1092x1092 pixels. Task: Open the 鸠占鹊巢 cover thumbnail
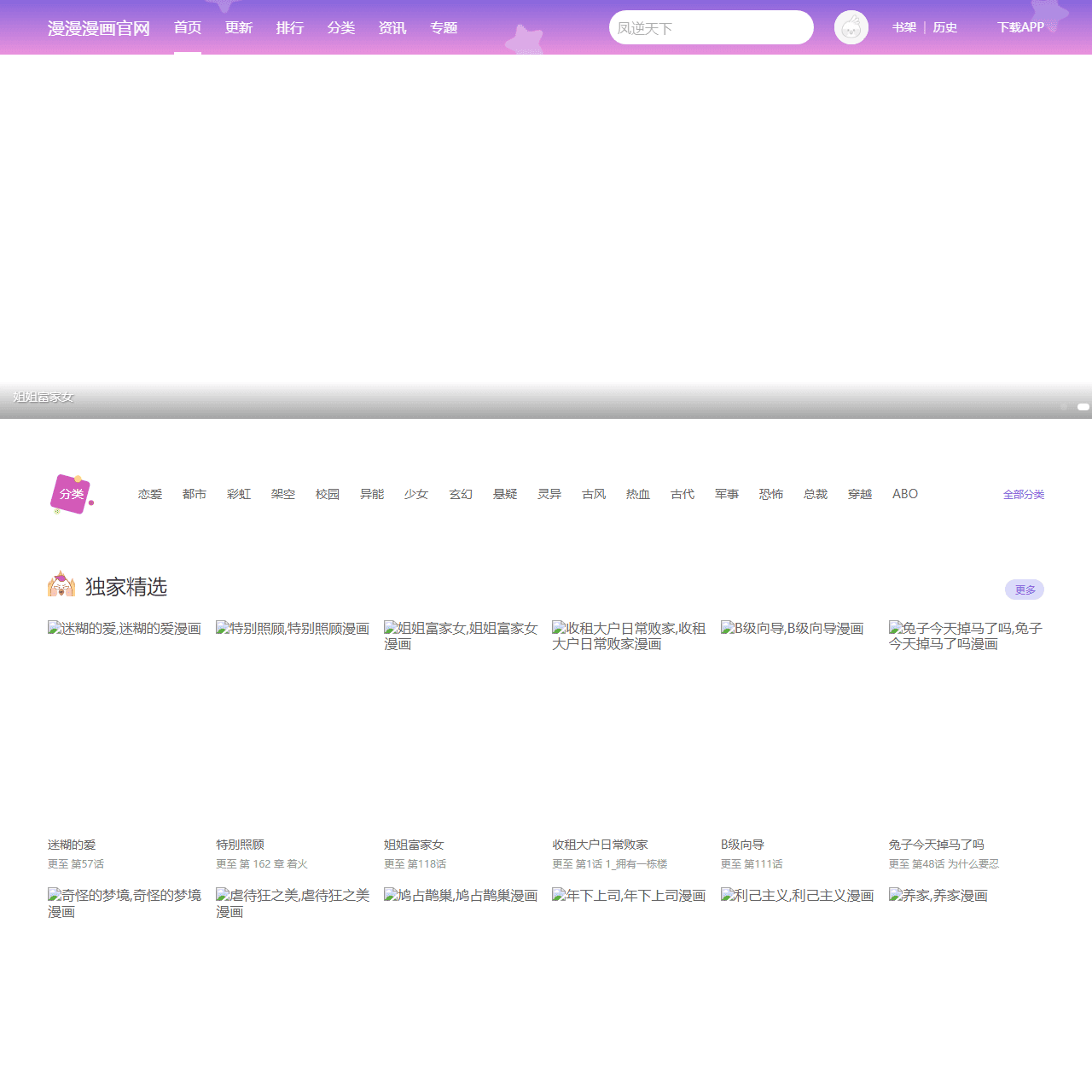461,990
